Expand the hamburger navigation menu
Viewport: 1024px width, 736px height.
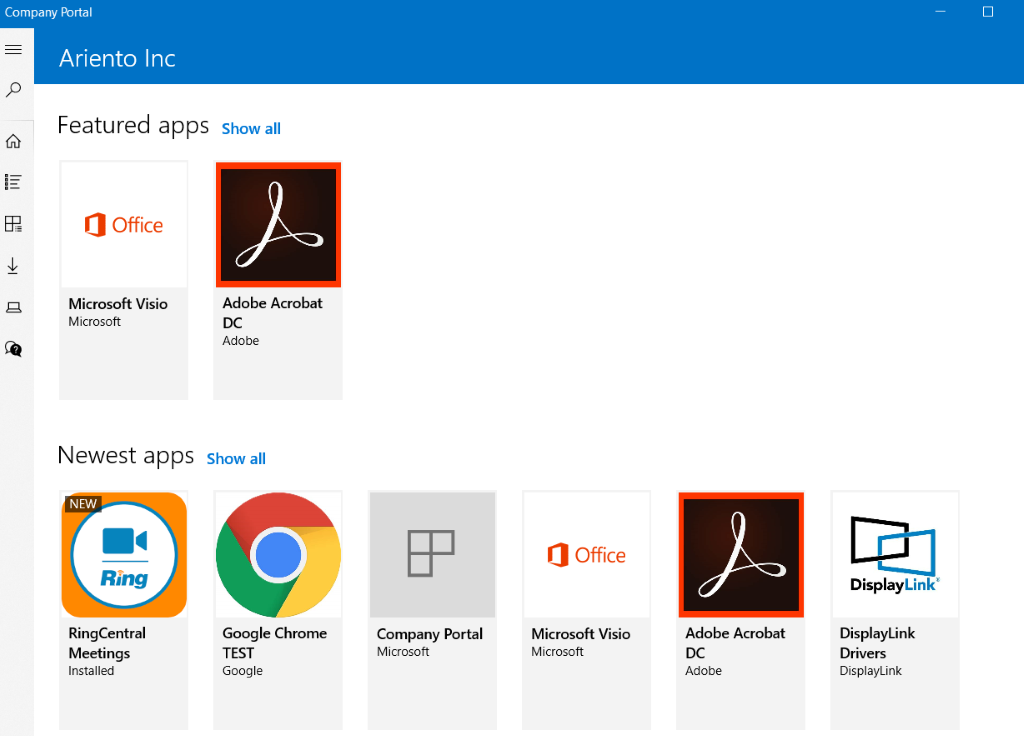pyautogui.click(x=14, y=50)
